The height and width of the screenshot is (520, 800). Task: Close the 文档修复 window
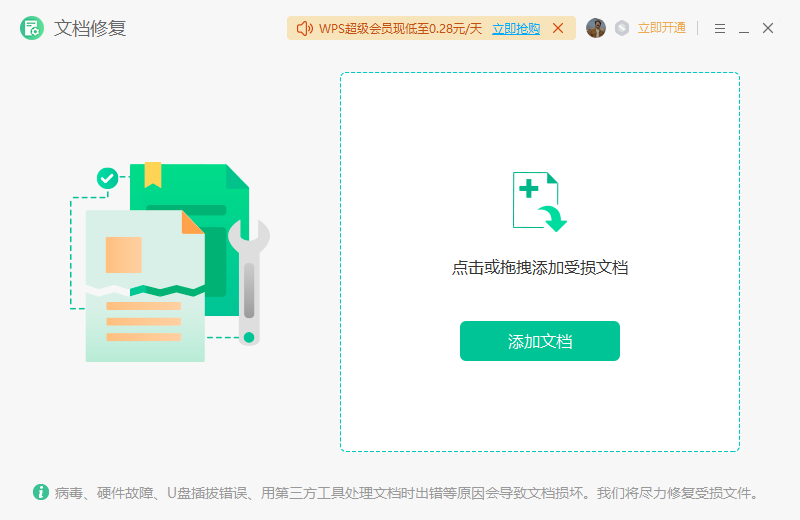768,28
